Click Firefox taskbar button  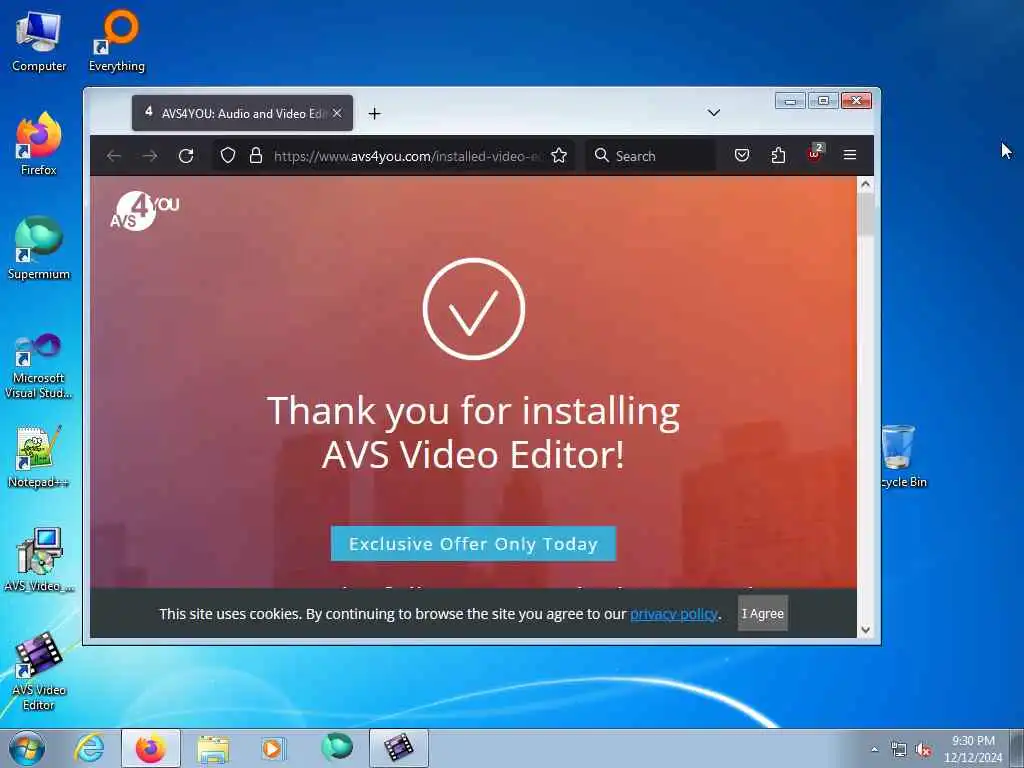[x=151, y=748]
